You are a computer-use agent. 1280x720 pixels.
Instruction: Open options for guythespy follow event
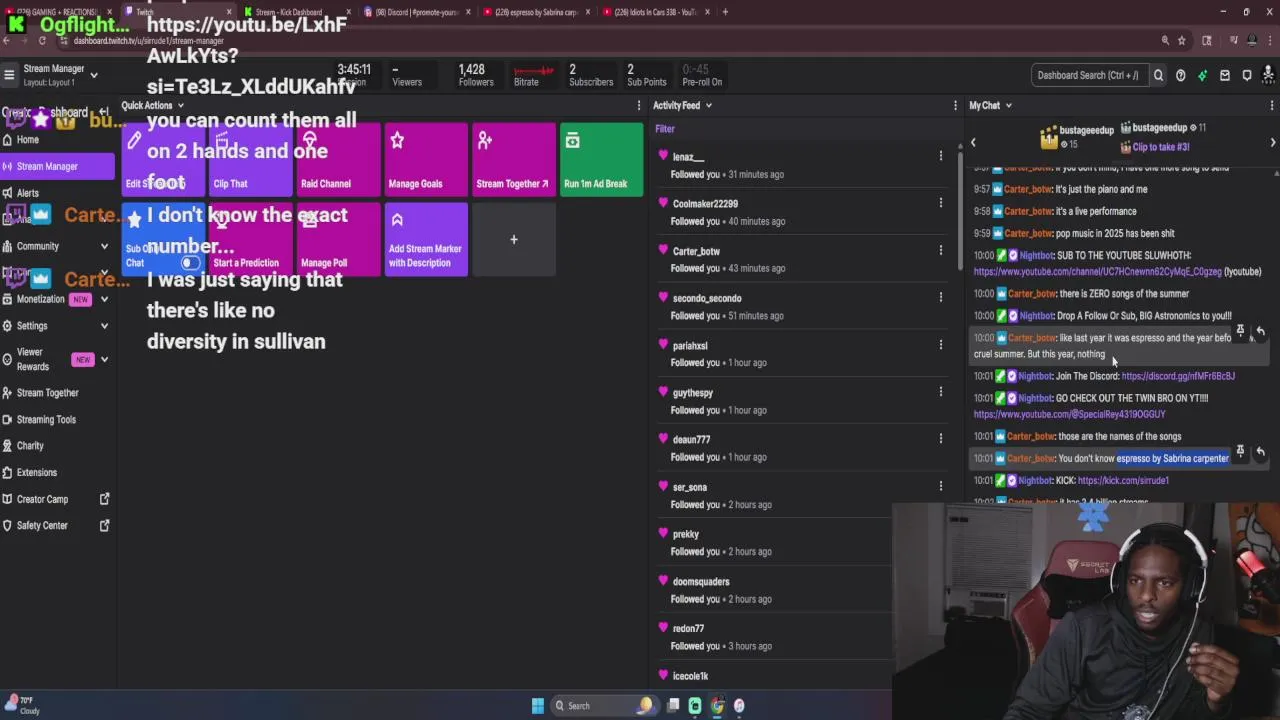(940, 392)
